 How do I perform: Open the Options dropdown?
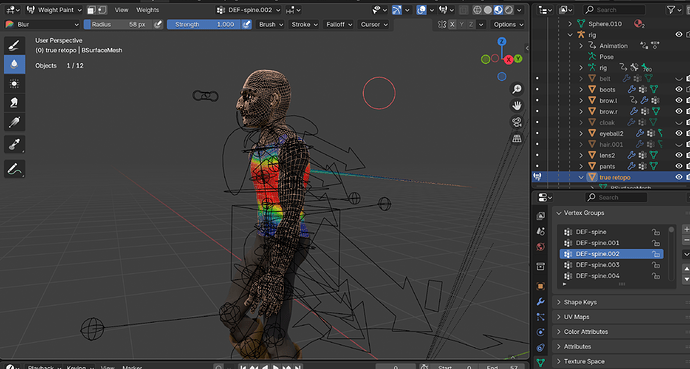508,25
